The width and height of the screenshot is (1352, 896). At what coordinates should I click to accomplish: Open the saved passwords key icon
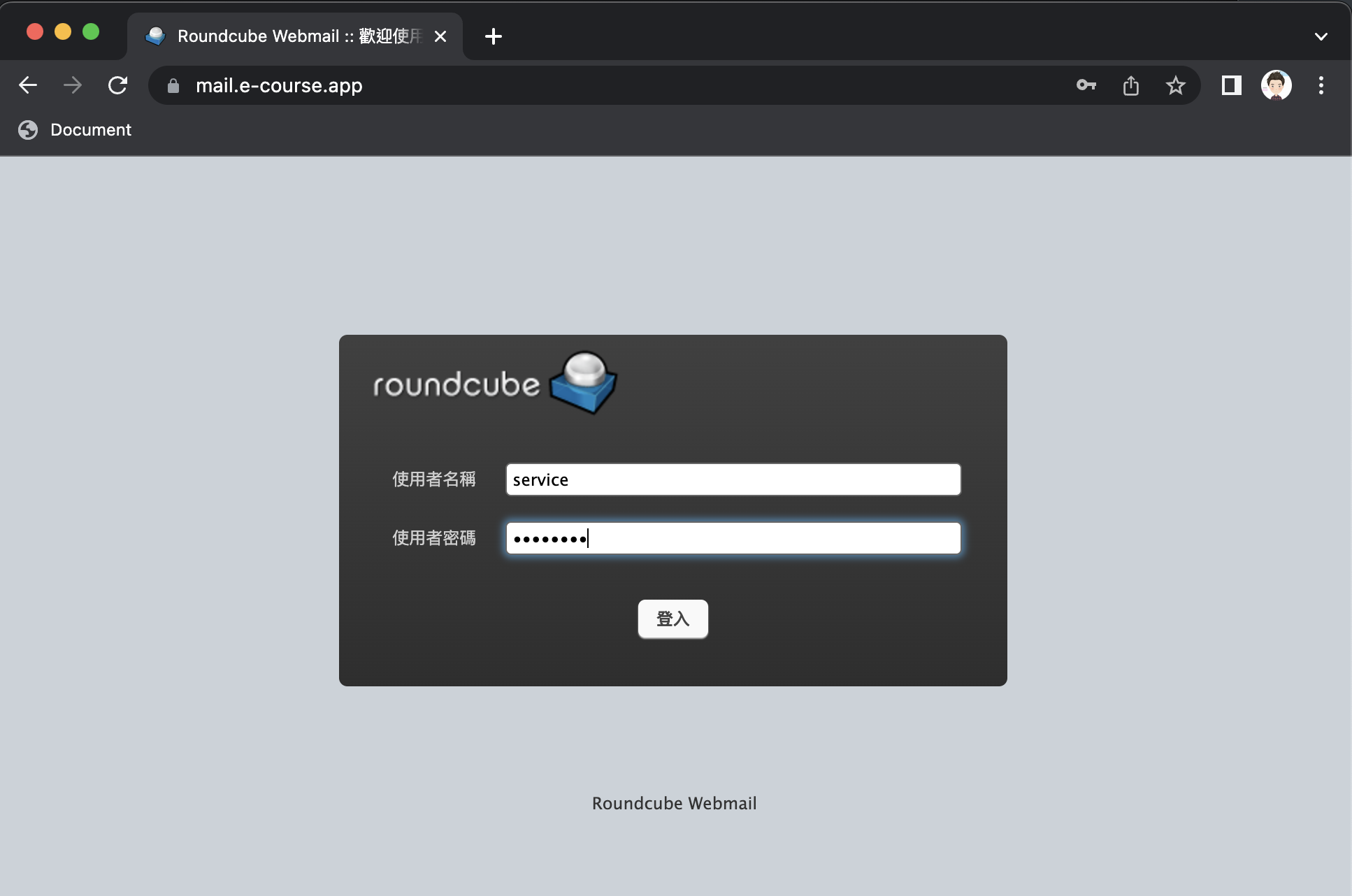coord(1086,85)
